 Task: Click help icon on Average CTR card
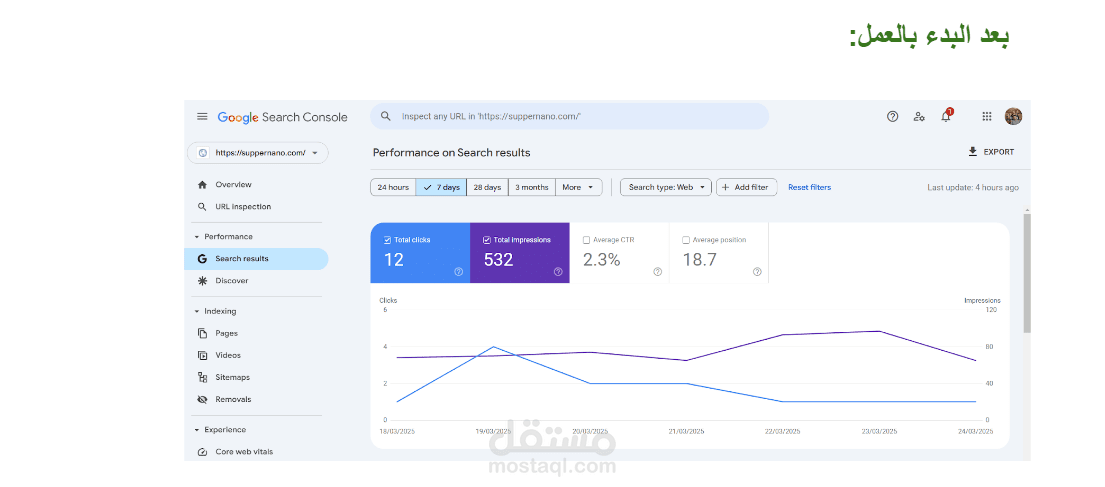click(658, 271)
